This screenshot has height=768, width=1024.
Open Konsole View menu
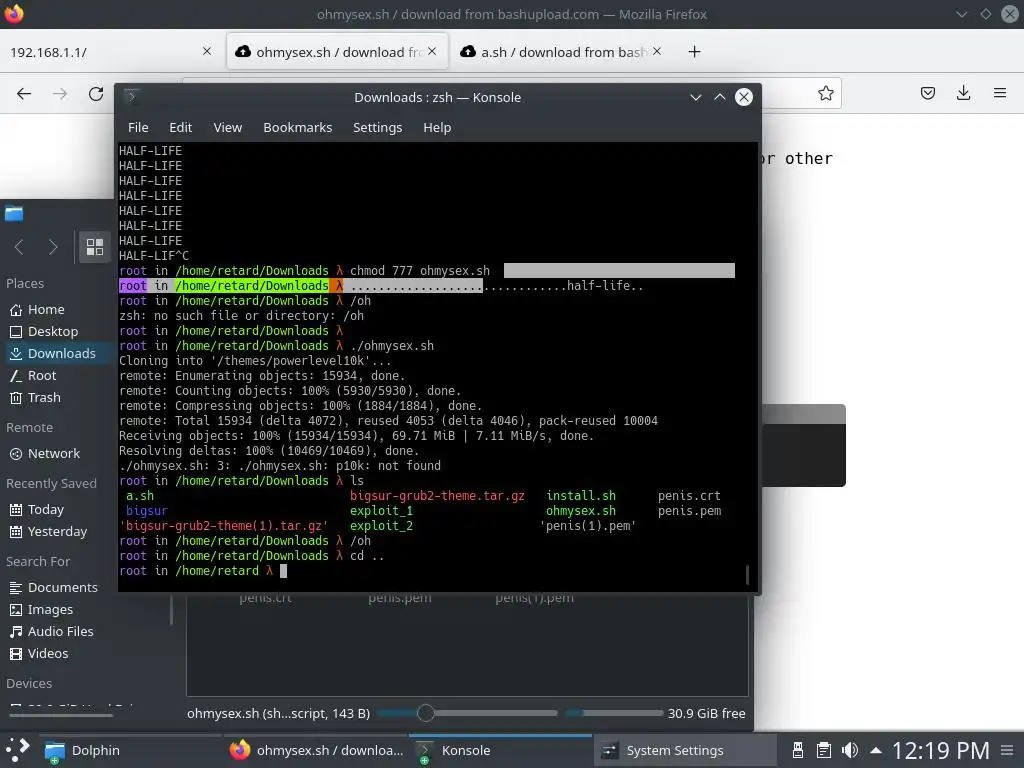tap(227, 127)
